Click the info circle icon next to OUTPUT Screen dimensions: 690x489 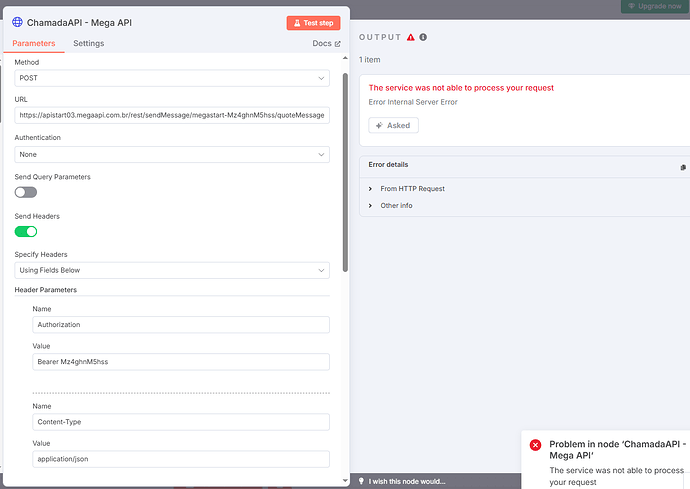[423, 37]
